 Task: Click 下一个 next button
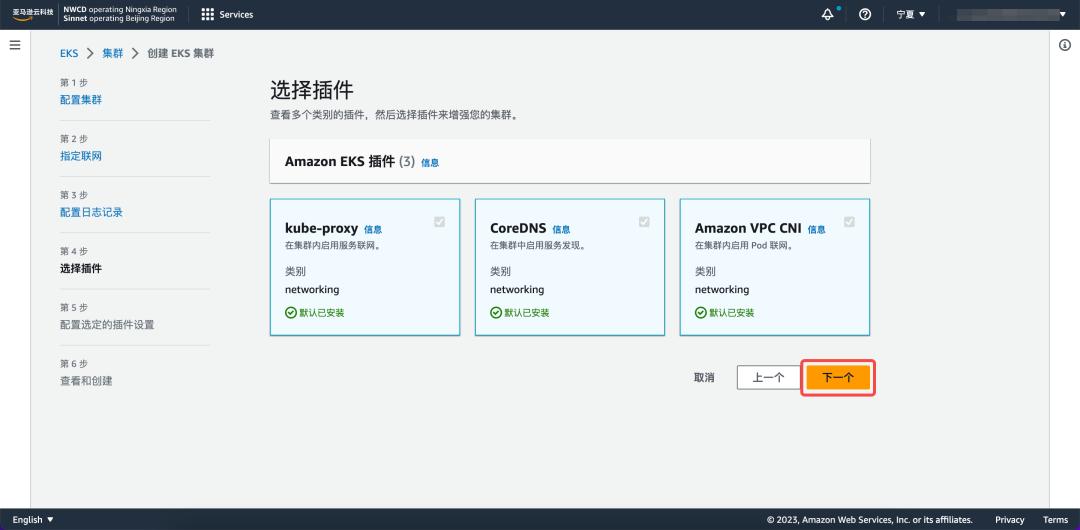coord(838,378)
